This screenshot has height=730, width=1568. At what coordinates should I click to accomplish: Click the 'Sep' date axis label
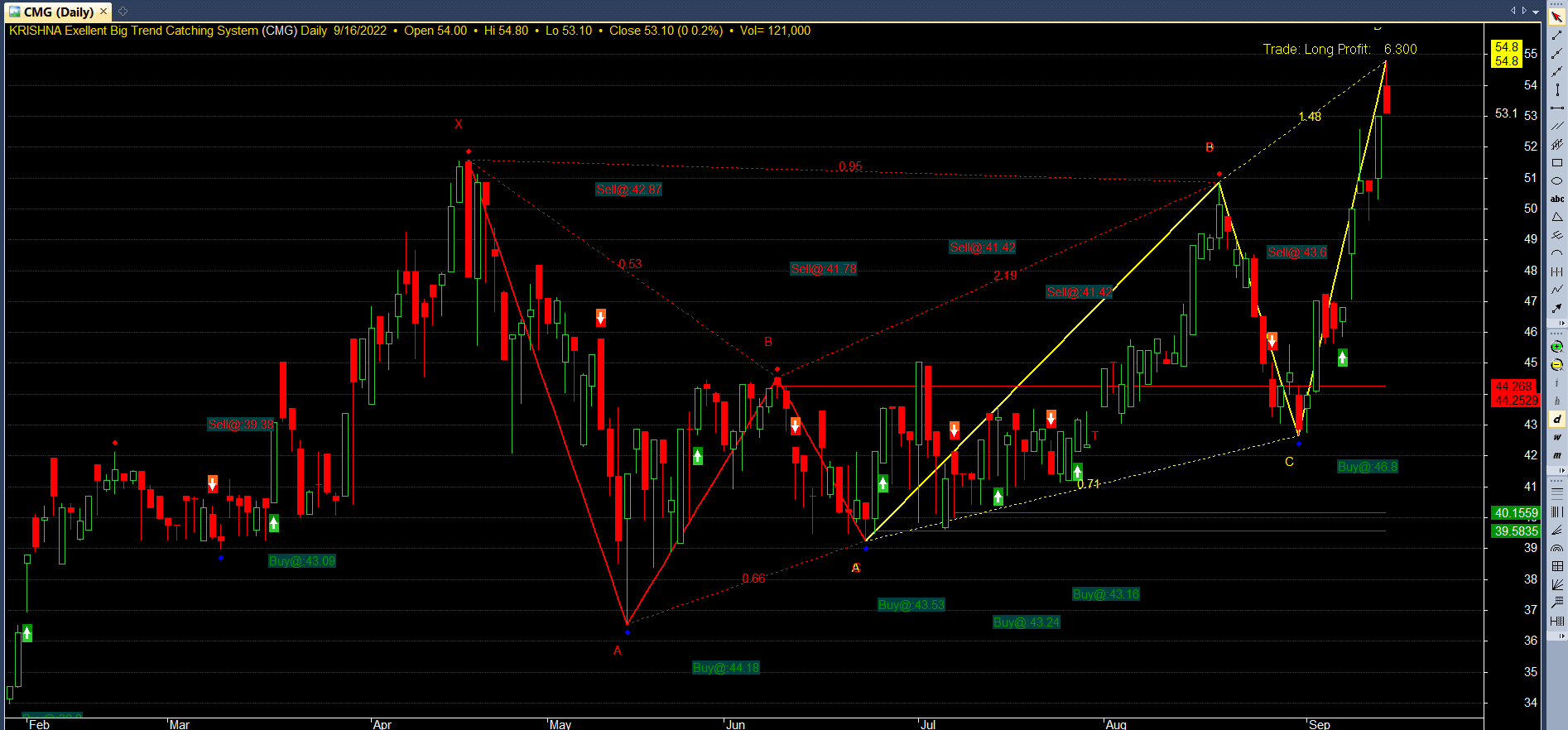1320,724
